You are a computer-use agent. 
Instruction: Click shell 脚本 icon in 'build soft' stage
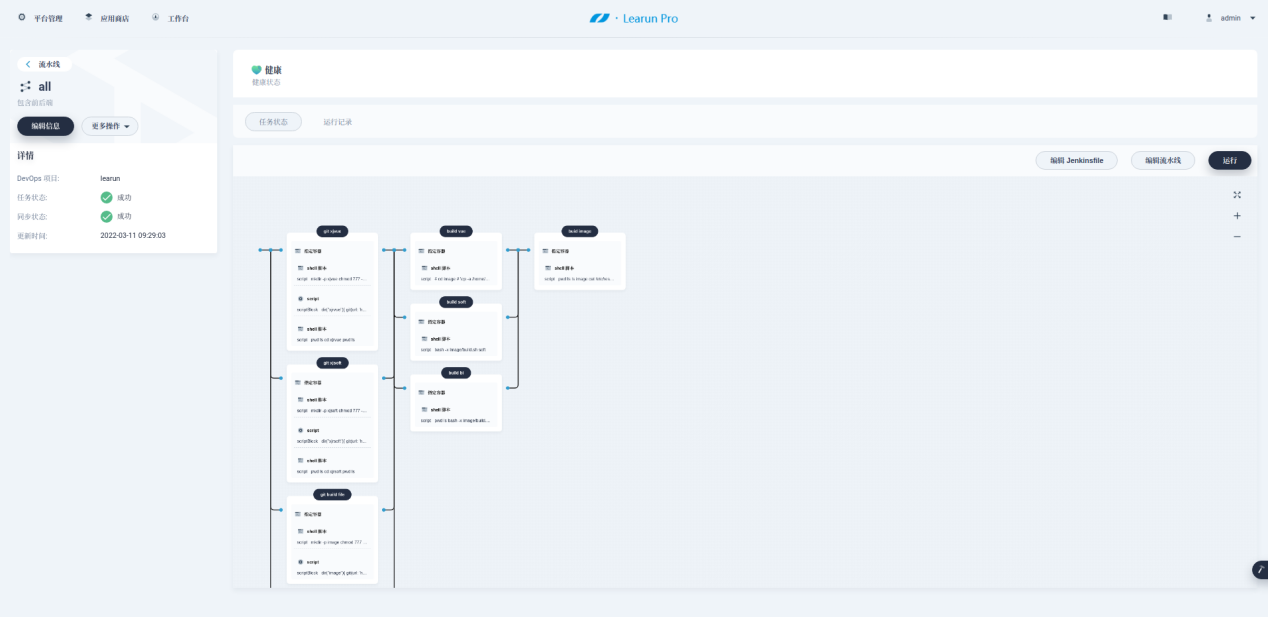424,339
